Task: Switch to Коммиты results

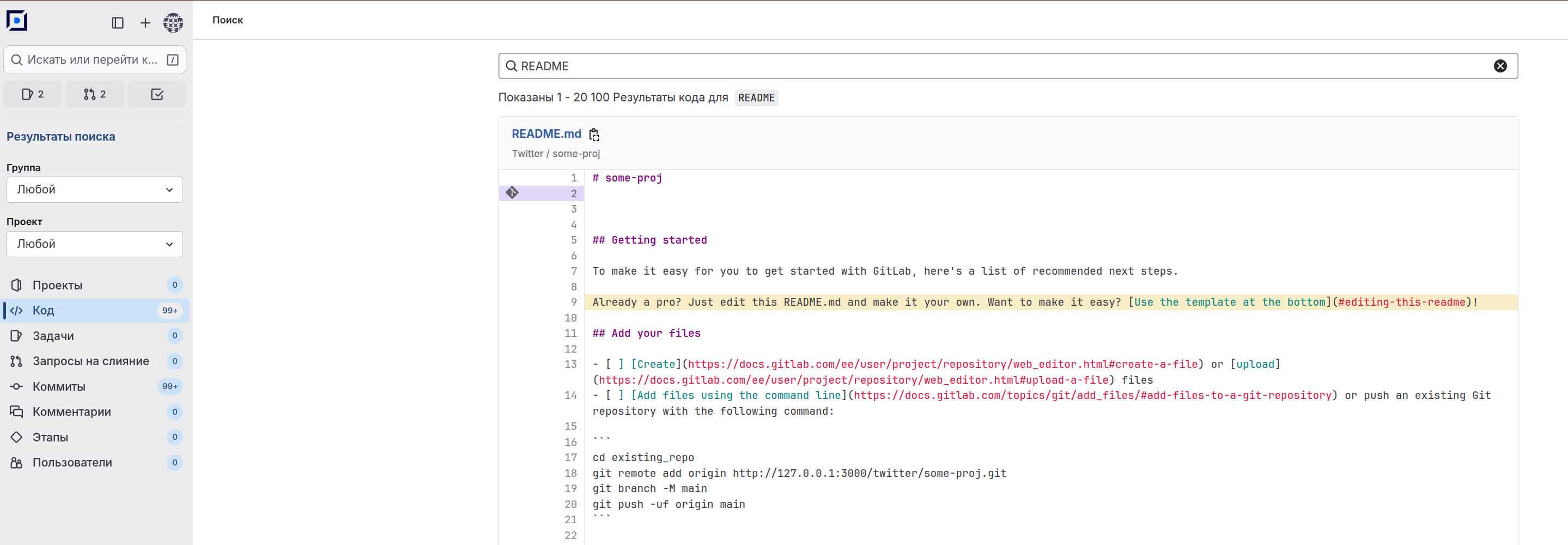Action: [x=58, y=386]
